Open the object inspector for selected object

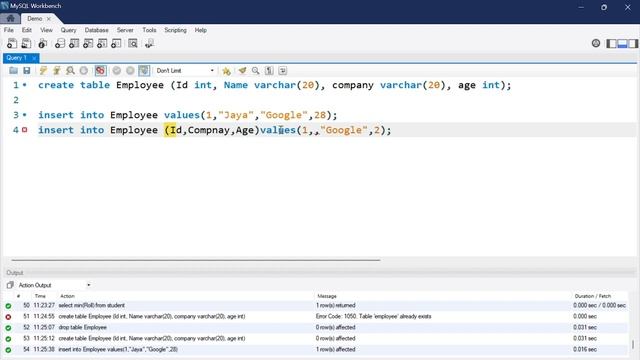coord(42,43)
